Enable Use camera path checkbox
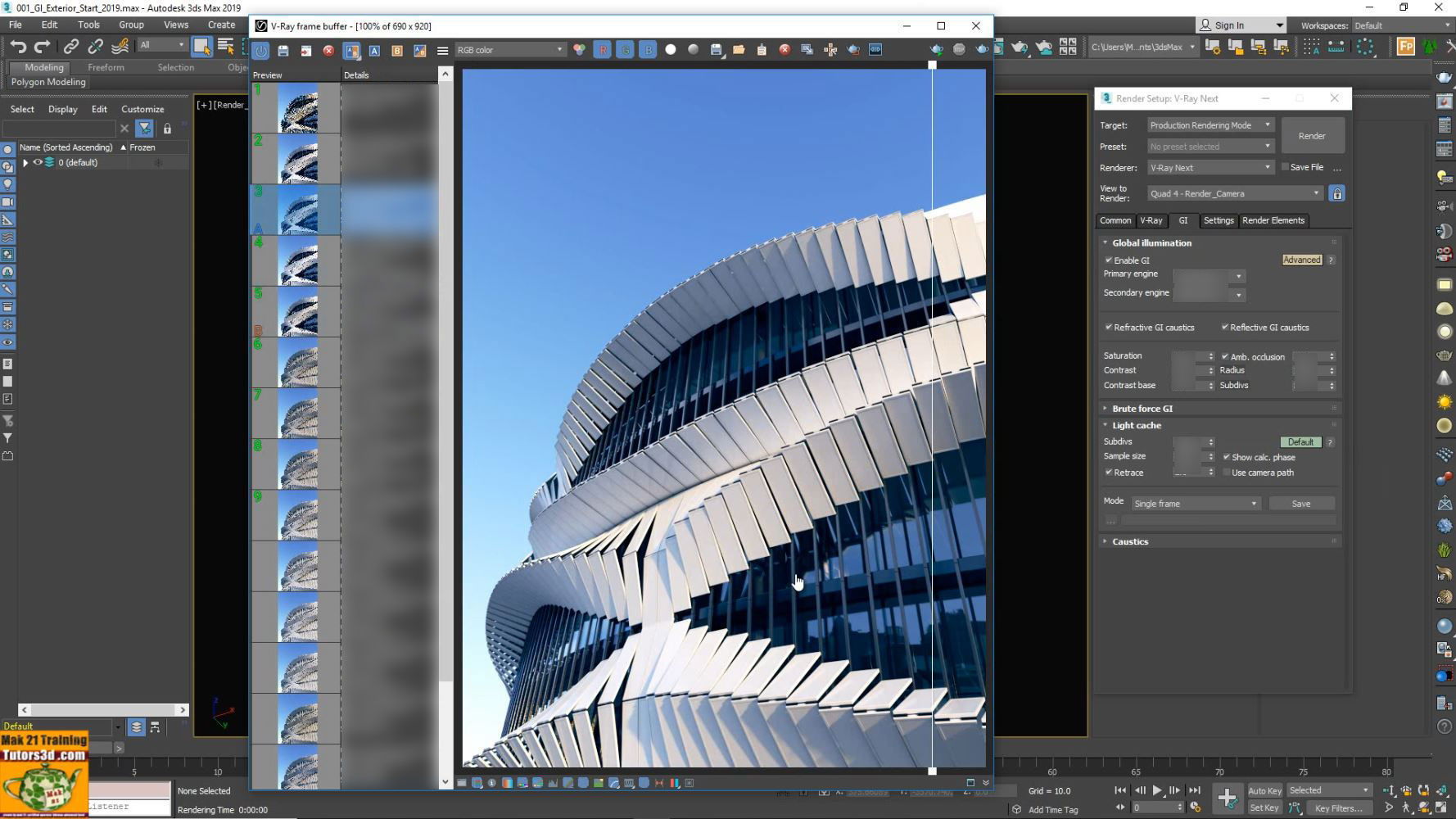 click(x=1227, y=473)
